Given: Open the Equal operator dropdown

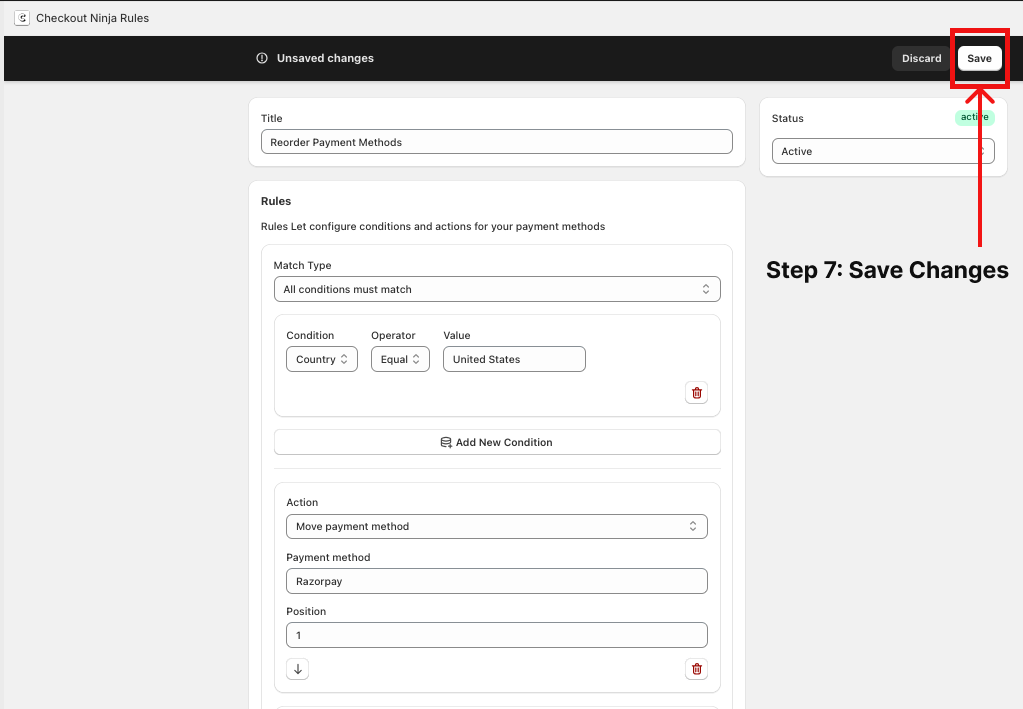Looking at the screenshot, I should click(x=400, y=359).
